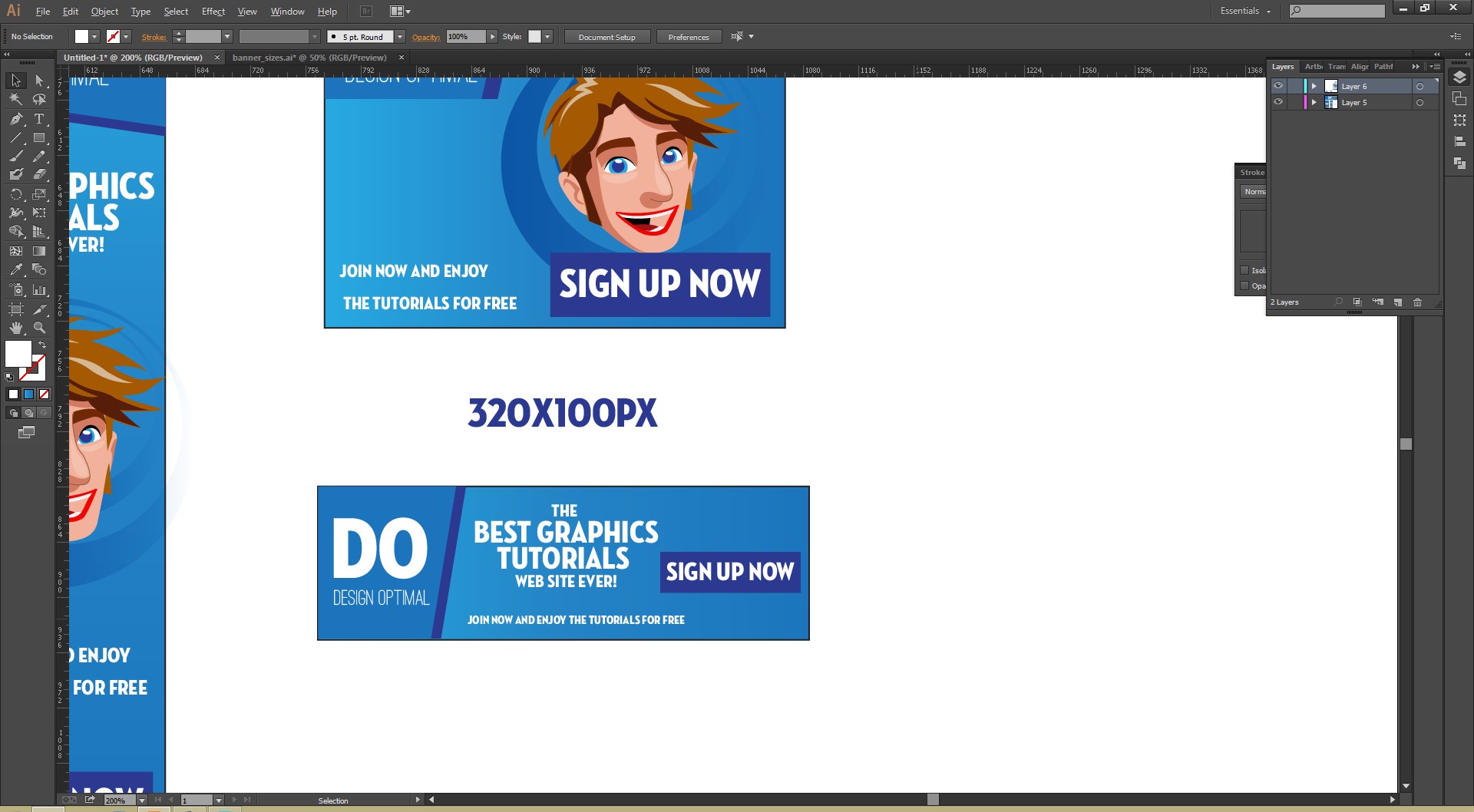Viewport: 1474px width, 812px height.
Task: Select the Zoom tool magnifier
Action: point(39,328)
